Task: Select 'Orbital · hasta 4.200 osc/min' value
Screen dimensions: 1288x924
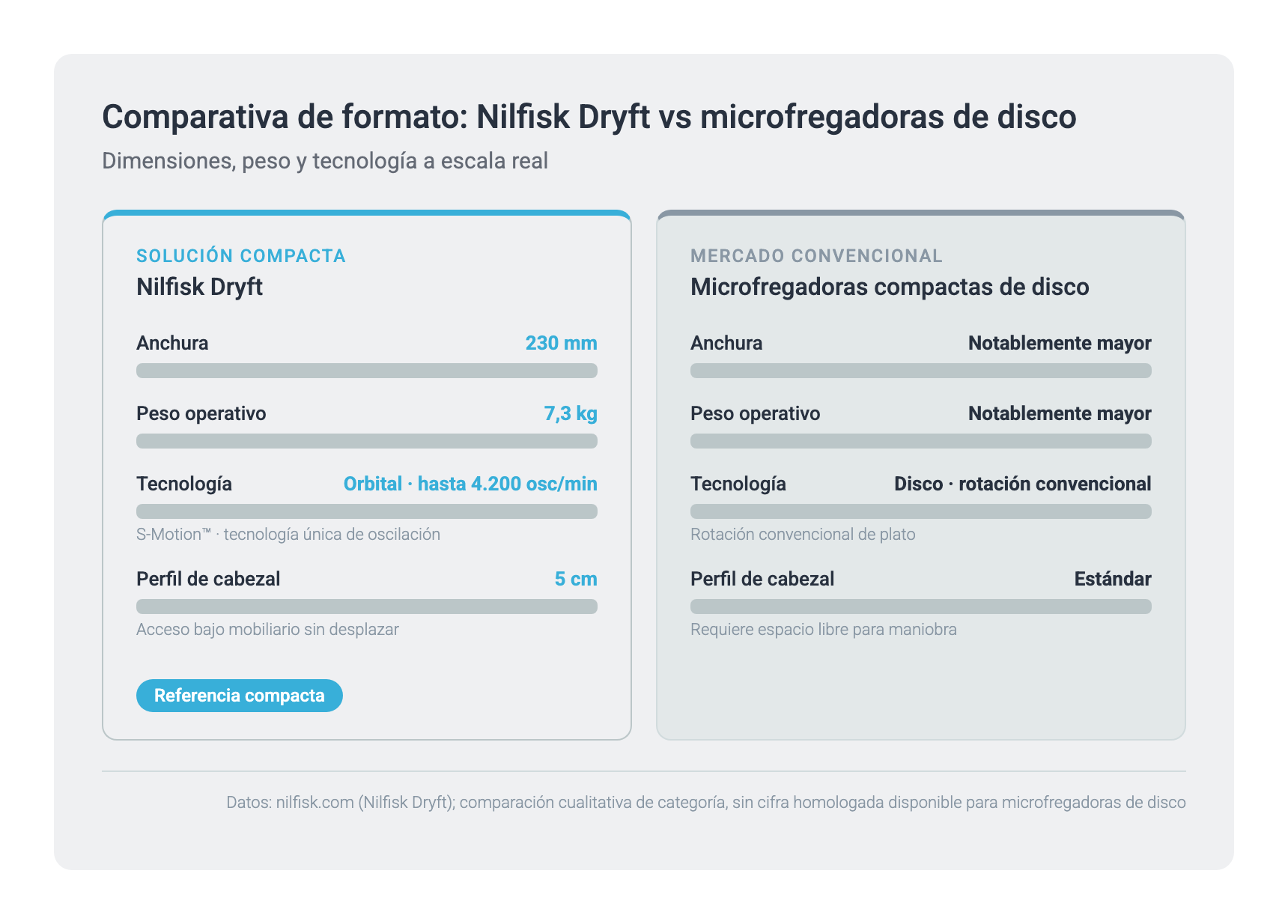Action: tap(470, 484)
